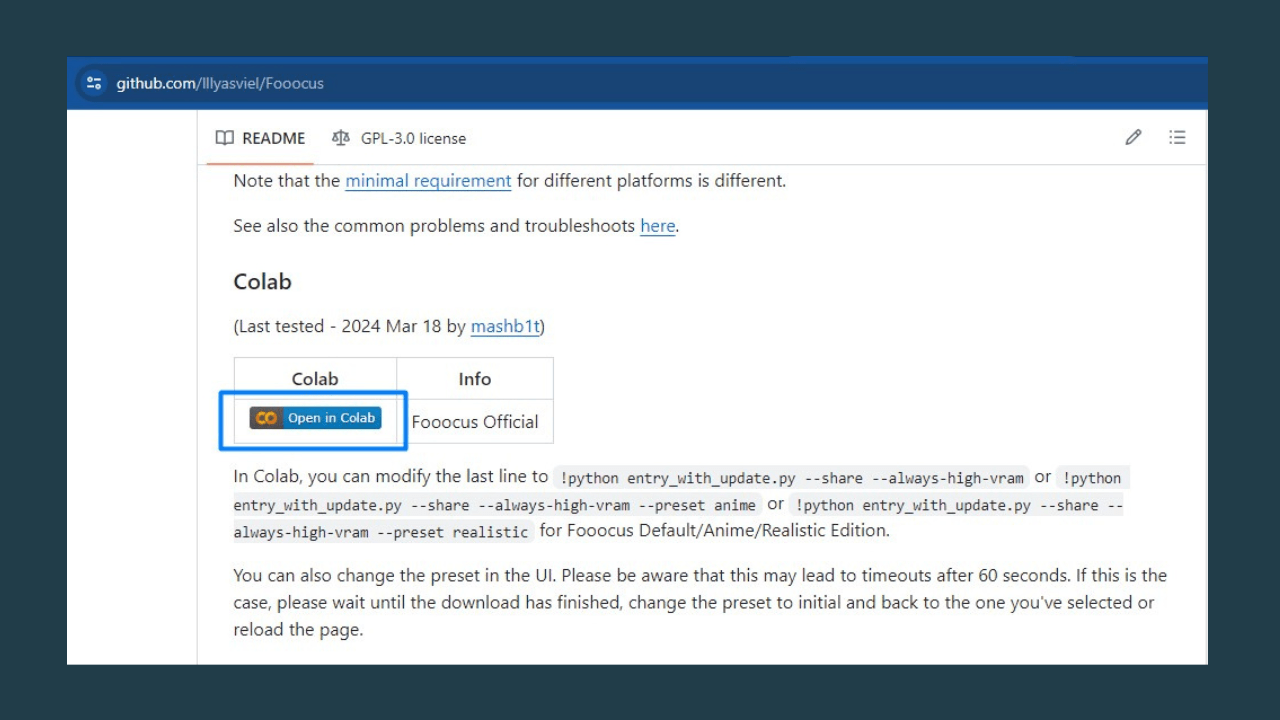Click the code snippet ending '--always-high-vram' without preset

point(792,478)
